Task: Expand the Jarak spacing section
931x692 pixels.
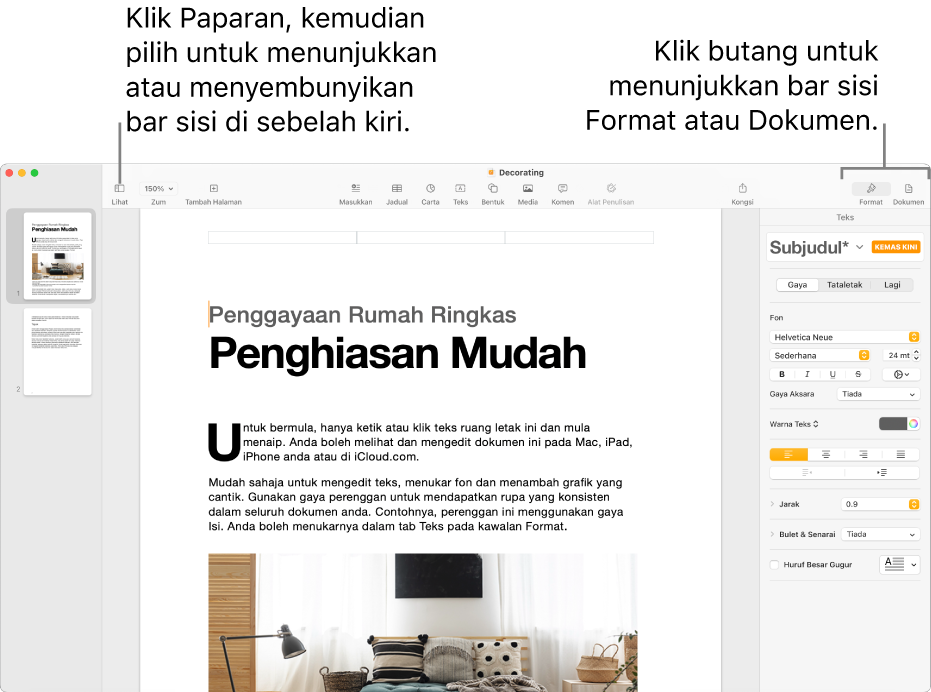Action: [x=772, y=504]
